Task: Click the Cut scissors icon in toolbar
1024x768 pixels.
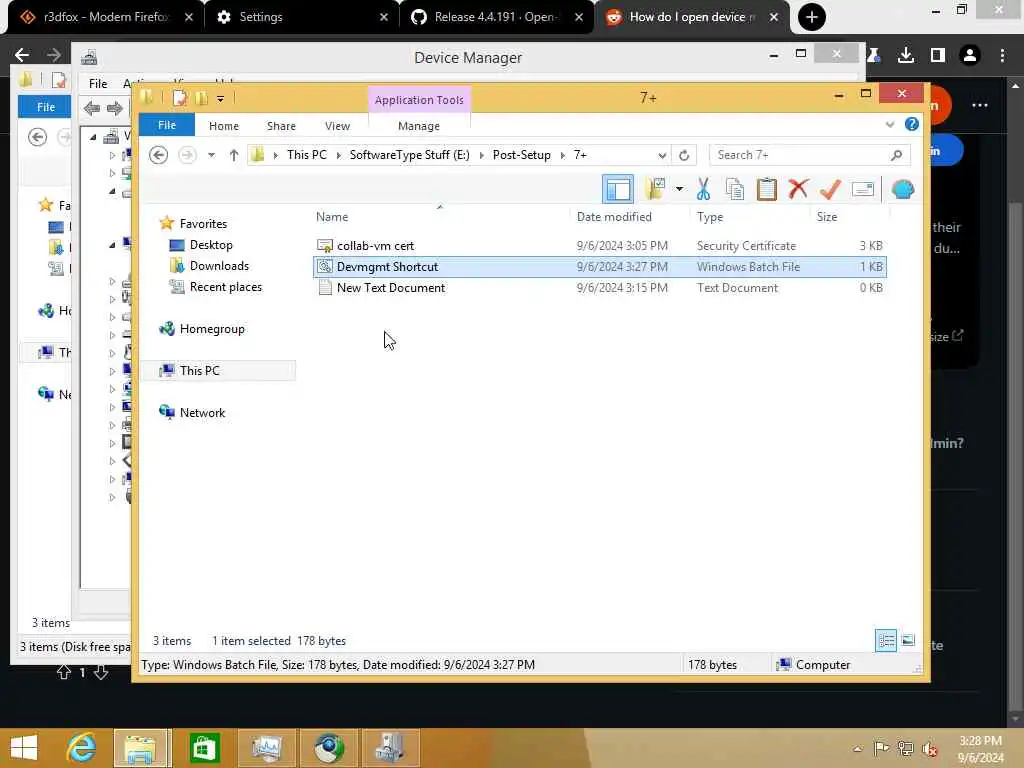Action: coord(703,189)
